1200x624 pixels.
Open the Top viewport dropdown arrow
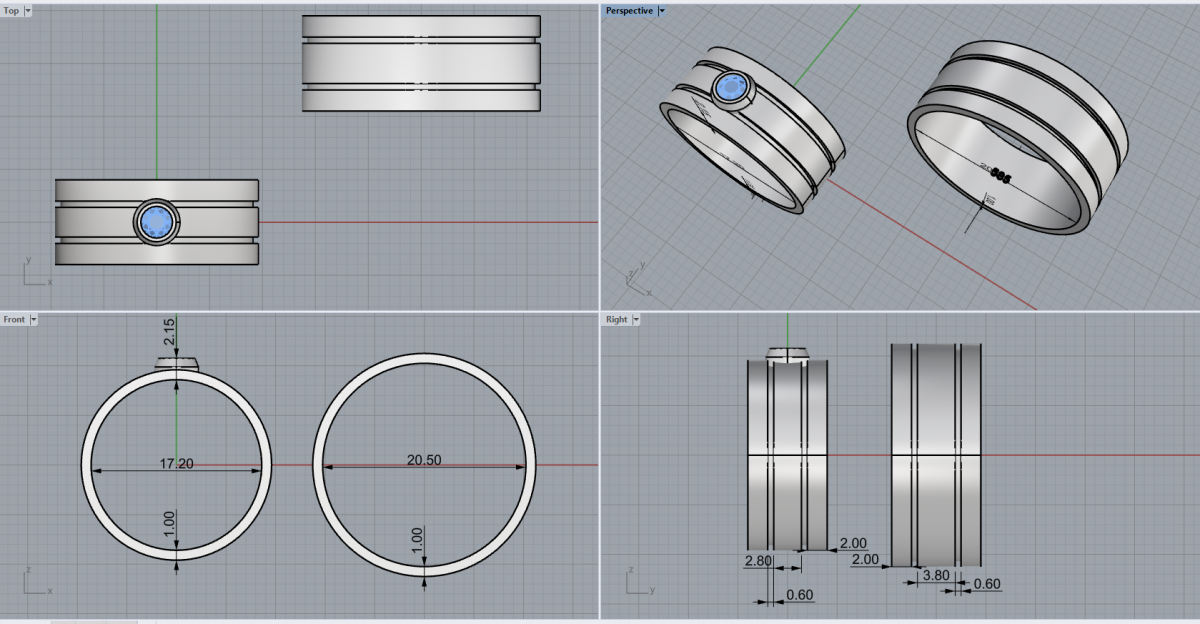pos(27,10)
